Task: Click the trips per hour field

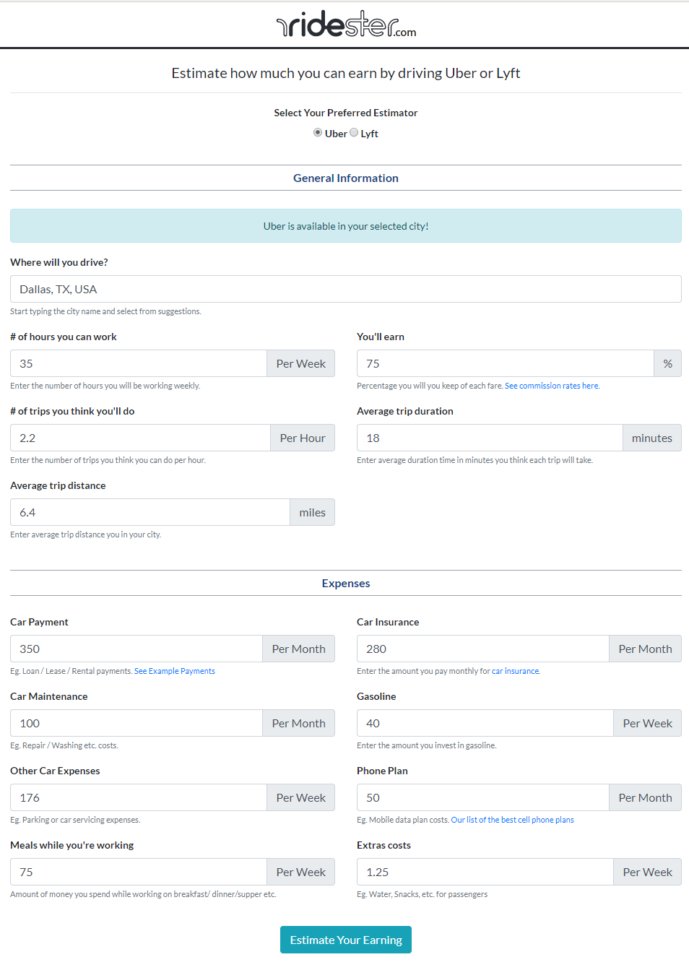Action: click(x=137, y=437)
